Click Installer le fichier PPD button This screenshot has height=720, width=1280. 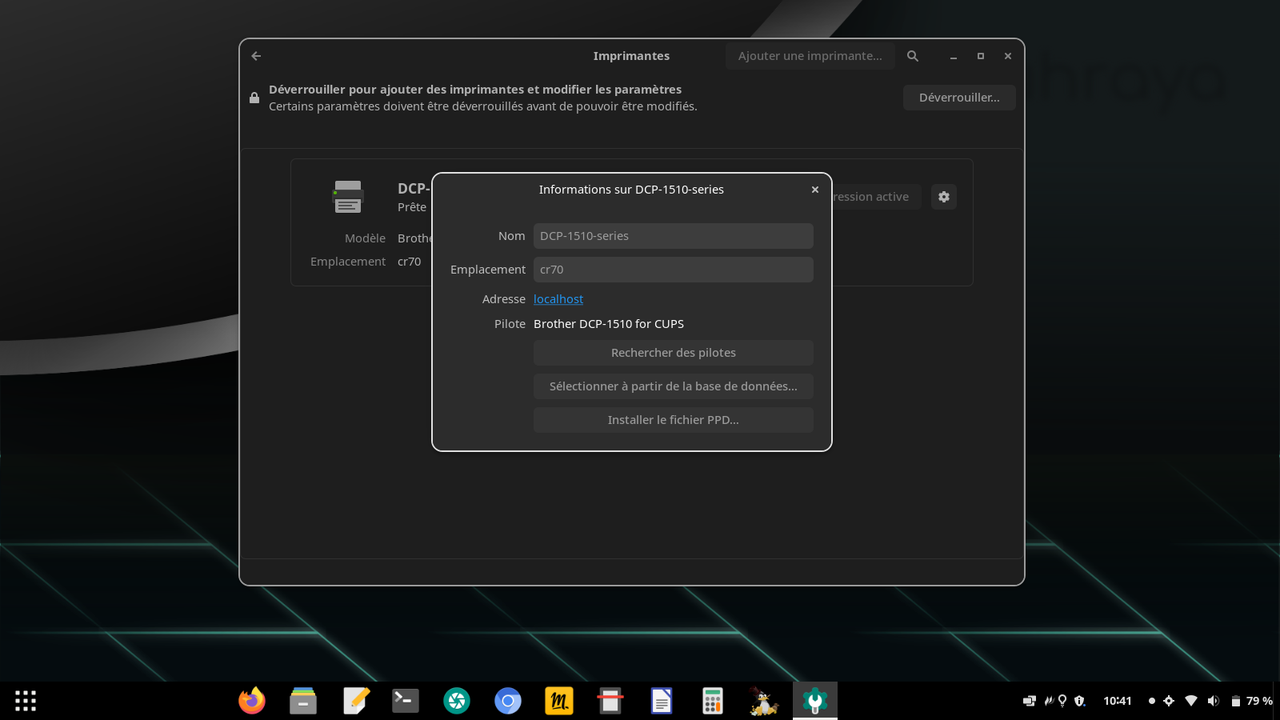(673, 420)
